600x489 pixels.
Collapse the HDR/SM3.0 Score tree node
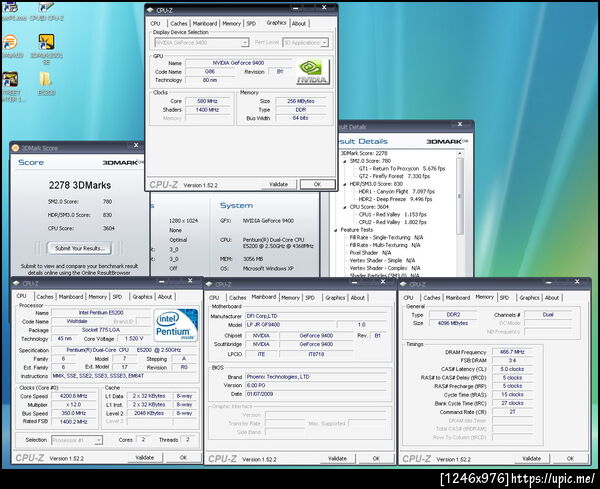click(x=344, y=184)
